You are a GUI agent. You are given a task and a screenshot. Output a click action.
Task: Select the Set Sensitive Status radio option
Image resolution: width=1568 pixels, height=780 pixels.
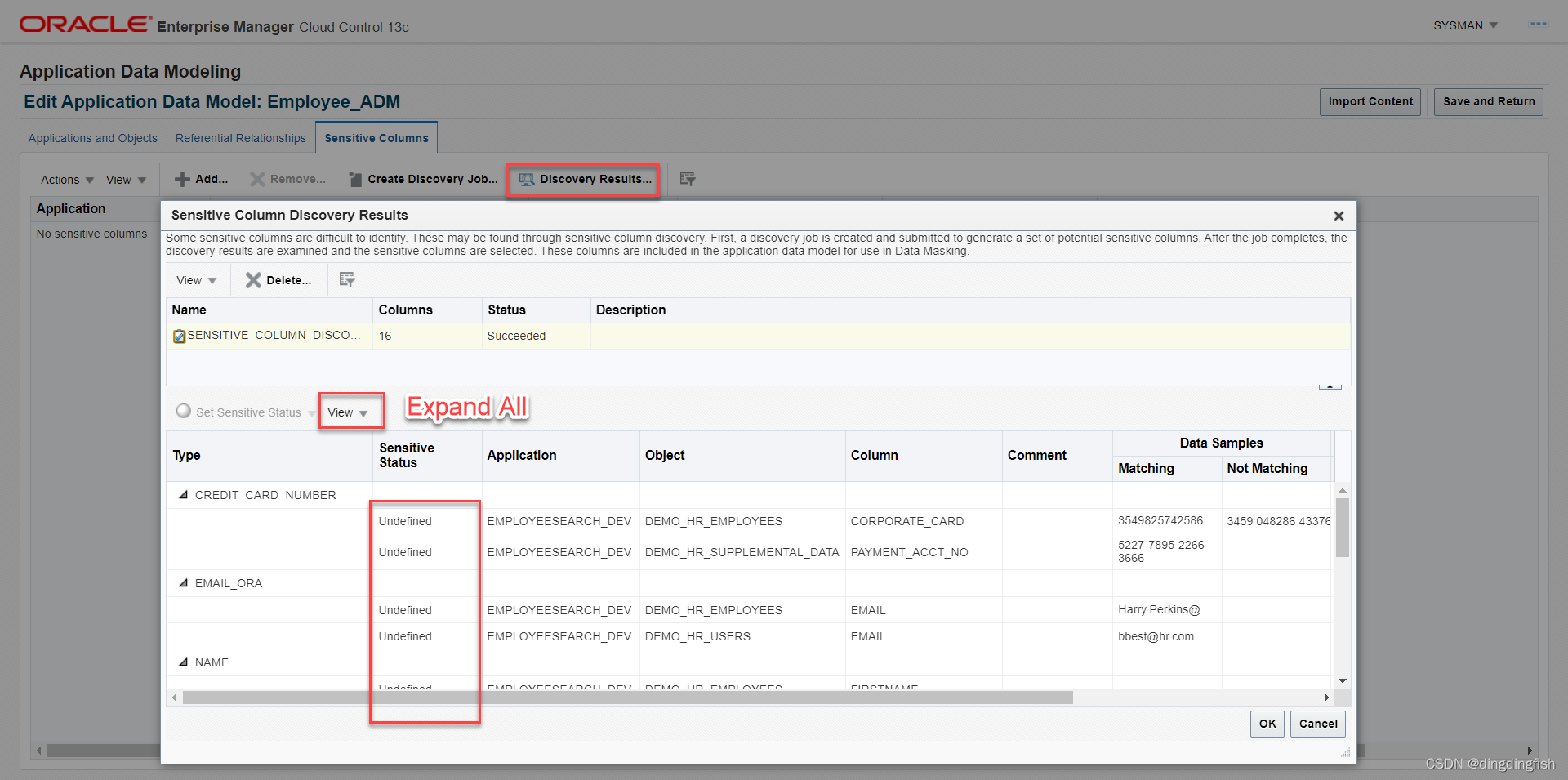[x=184, y=411]
